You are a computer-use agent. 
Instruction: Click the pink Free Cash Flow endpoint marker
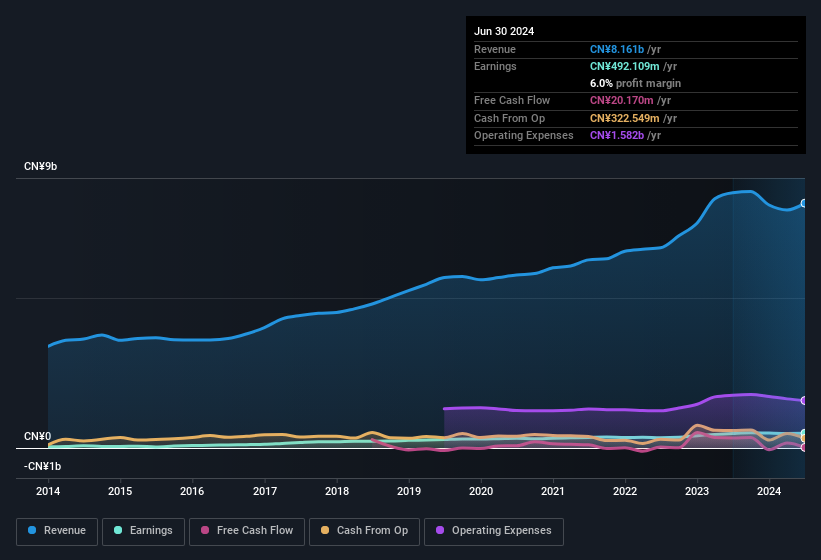tap(804, 447)
